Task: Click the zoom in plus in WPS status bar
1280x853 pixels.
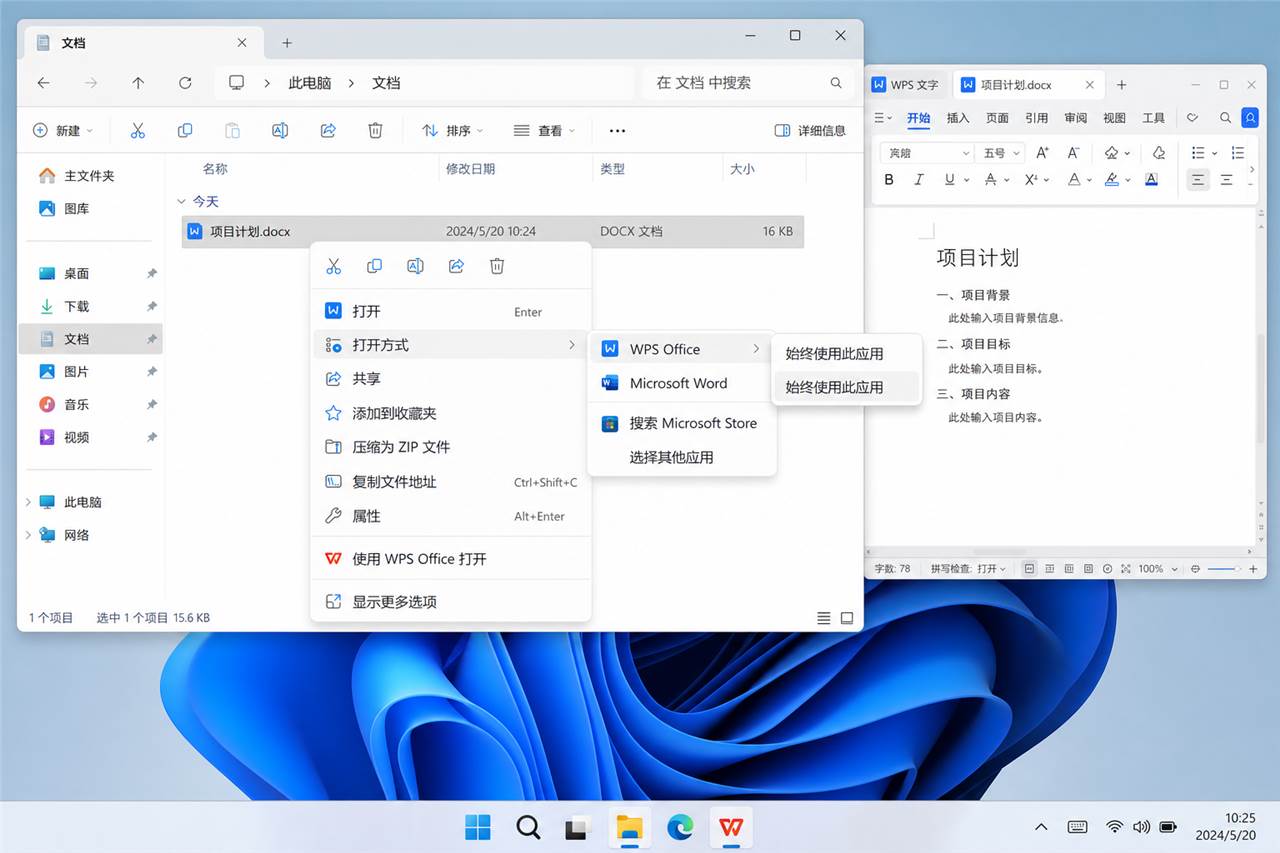Action: point(1253,568)
